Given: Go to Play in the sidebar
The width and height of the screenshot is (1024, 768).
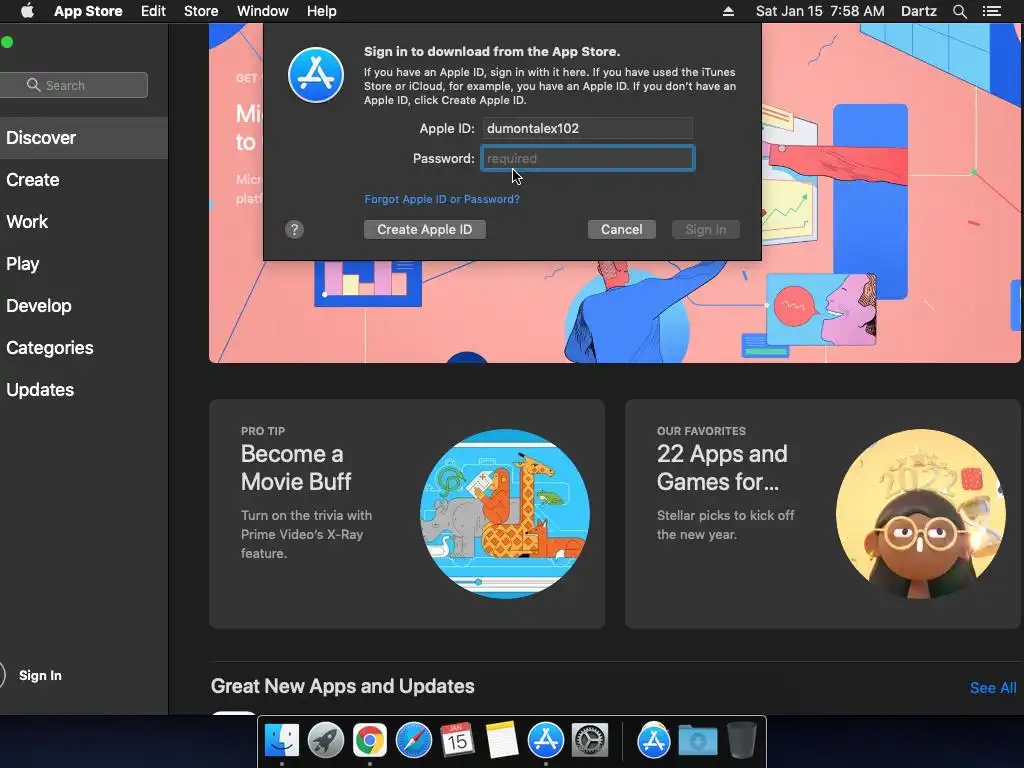Looking at the screenshot, I should [x=84, y=264].
